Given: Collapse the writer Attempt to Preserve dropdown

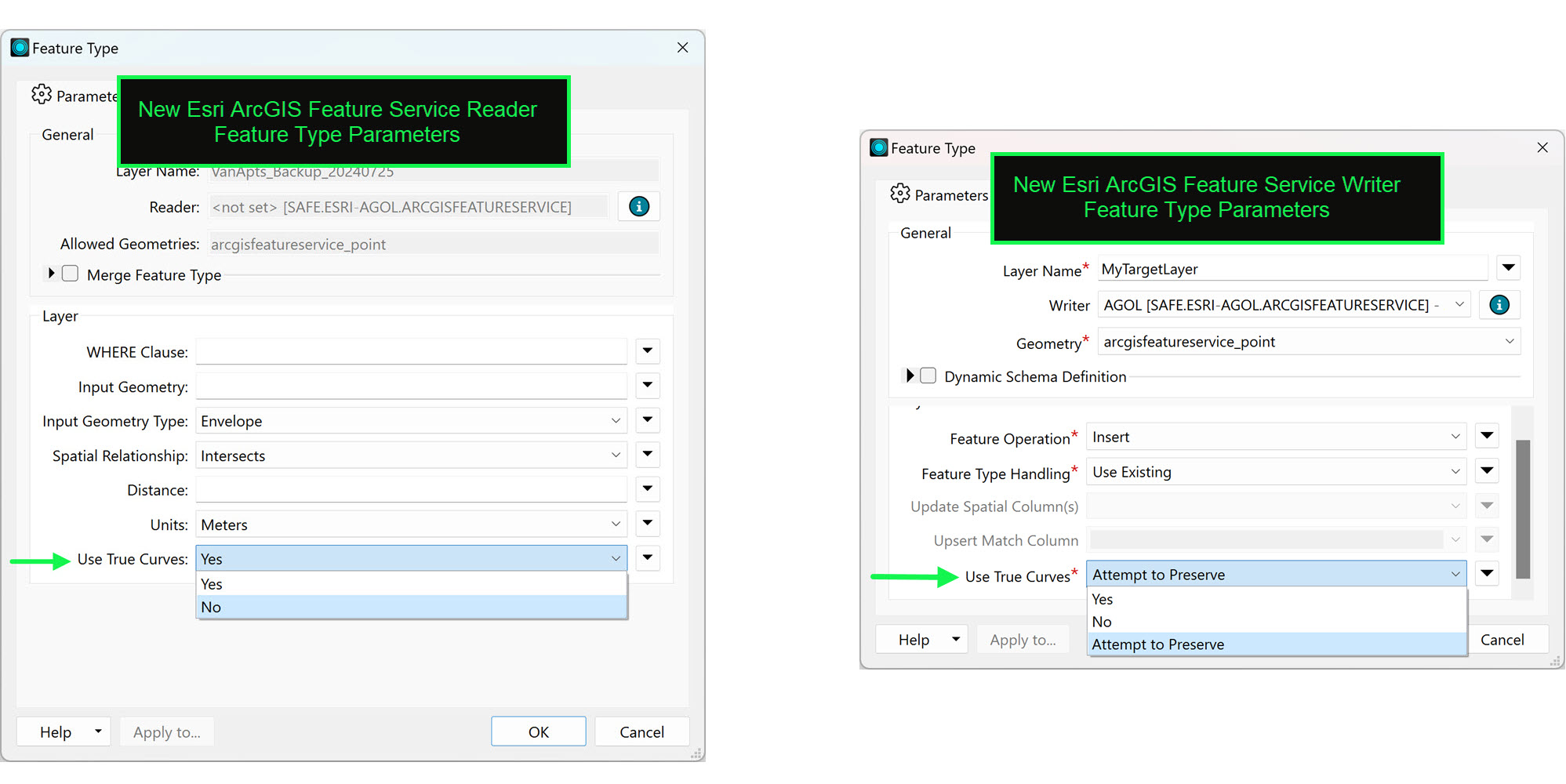Looking at the screenshot, I should [1277, 575].
